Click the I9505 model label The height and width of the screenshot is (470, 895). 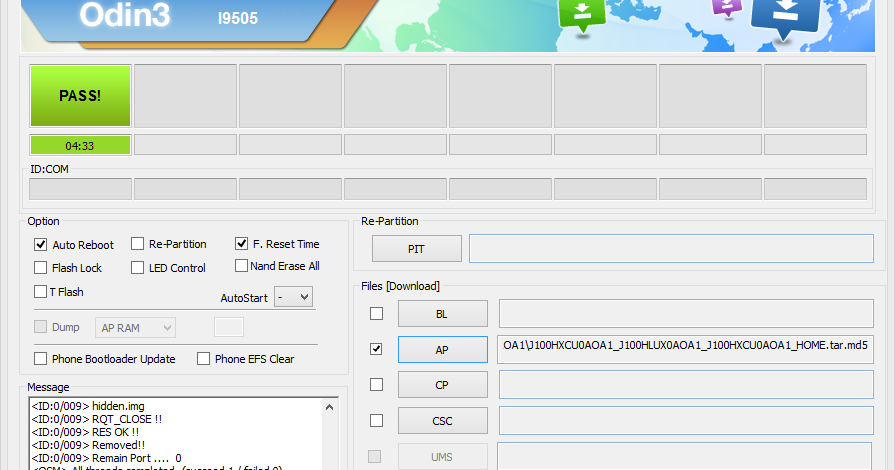(x=237, y=18)
